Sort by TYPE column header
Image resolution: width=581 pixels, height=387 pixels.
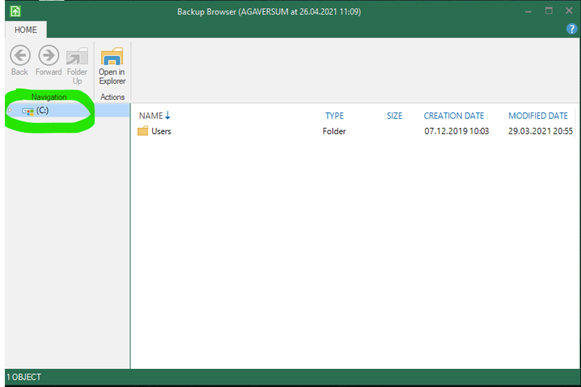(335, 116)
